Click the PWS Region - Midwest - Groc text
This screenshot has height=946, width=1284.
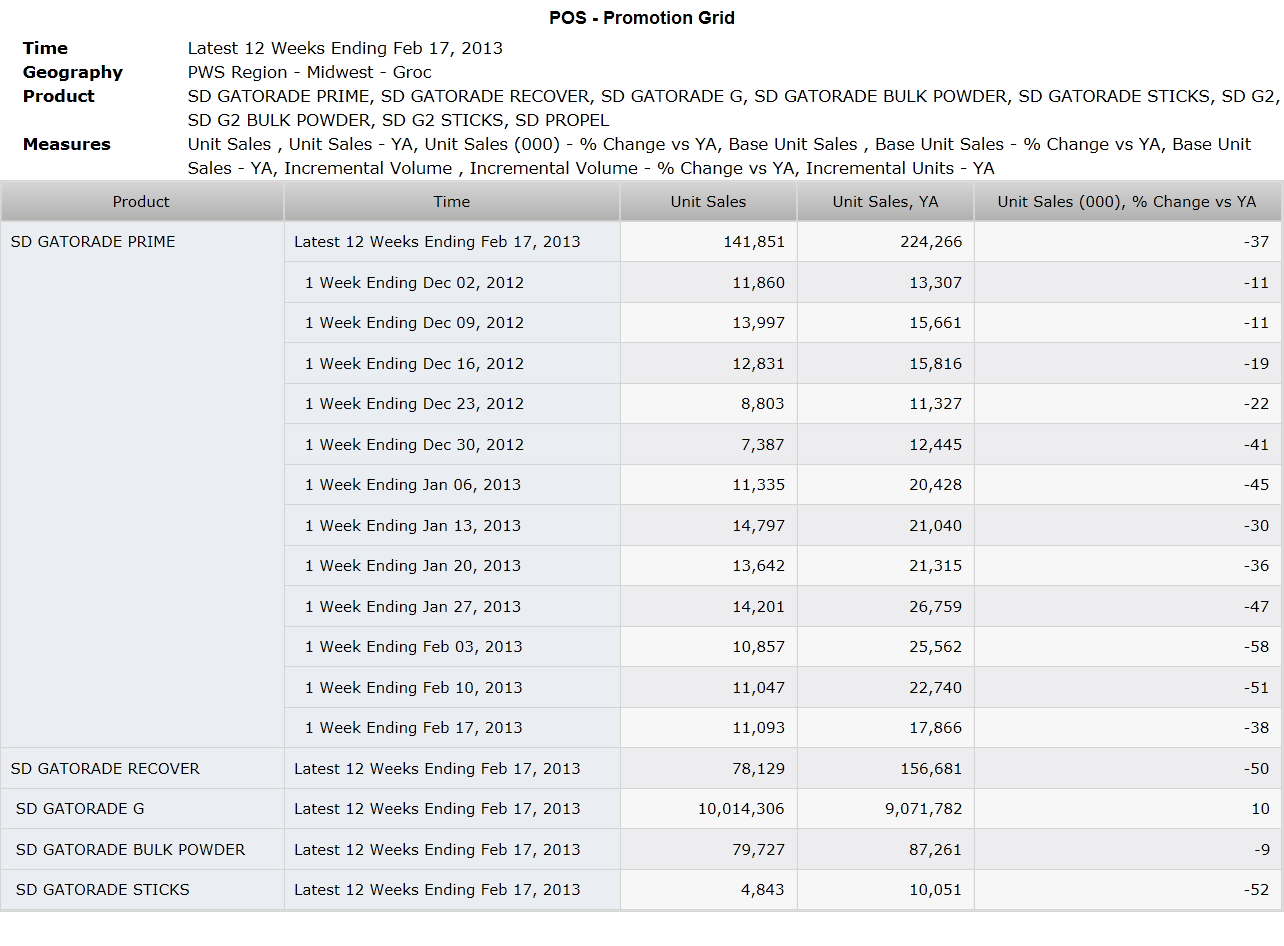click(x=310, y=72)
